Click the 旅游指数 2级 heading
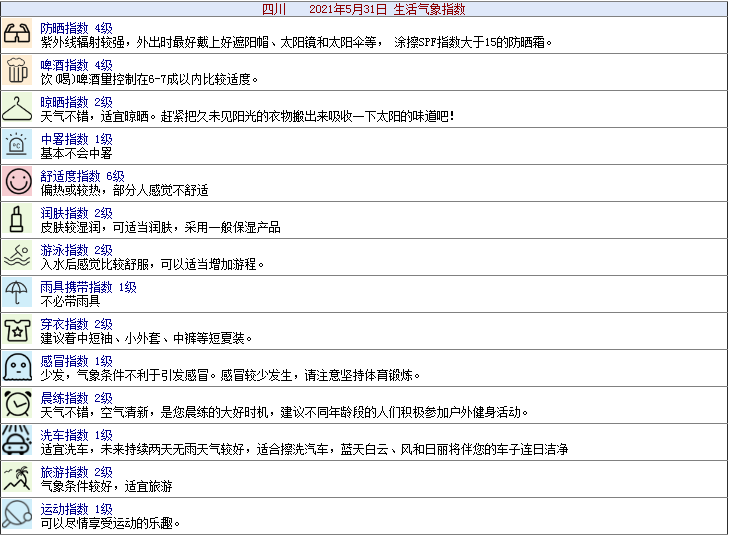The width and height of the screenshot is (732, 537). [x=76, y=472]
